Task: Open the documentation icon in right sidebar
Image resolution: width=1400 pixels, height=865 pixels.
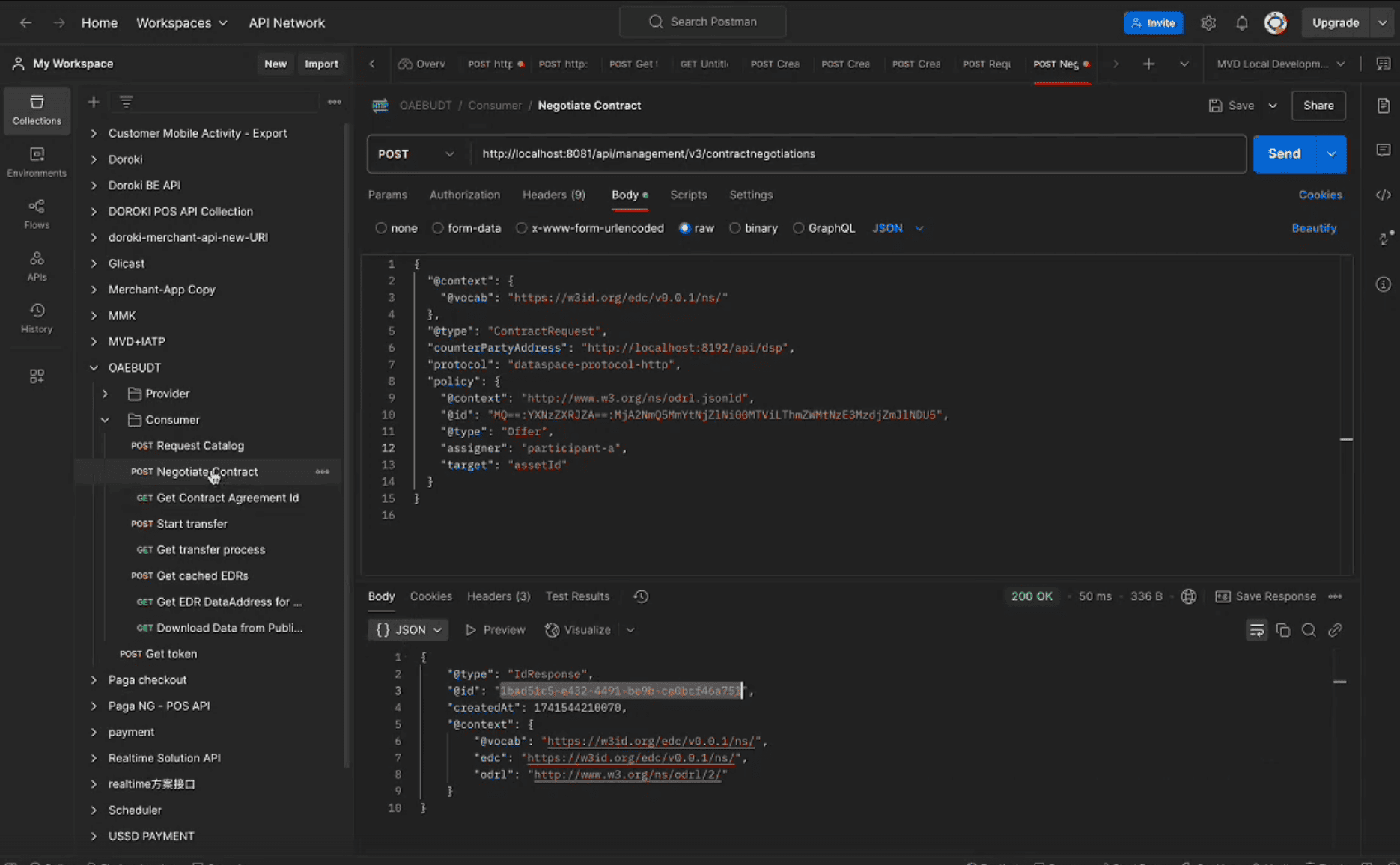Action: pyautogui.click(x=1383, y=106)
